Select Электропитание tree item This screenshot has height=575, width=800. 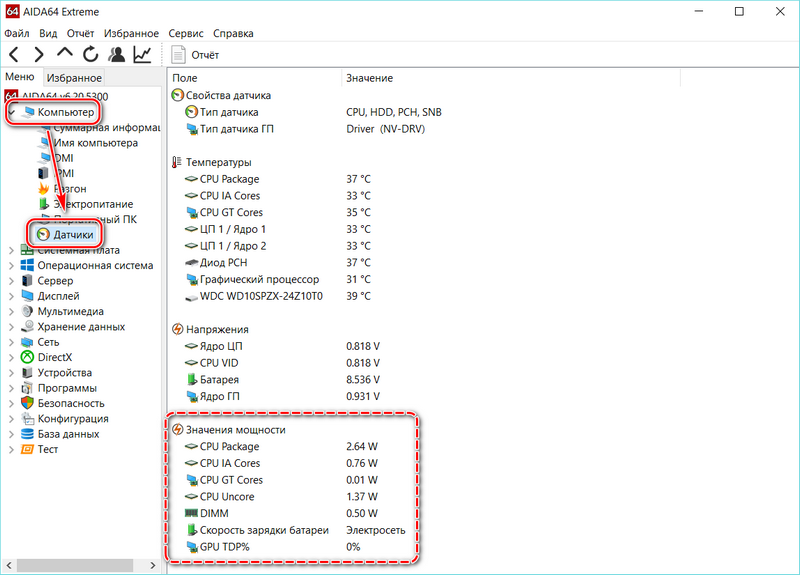point(93,204)
